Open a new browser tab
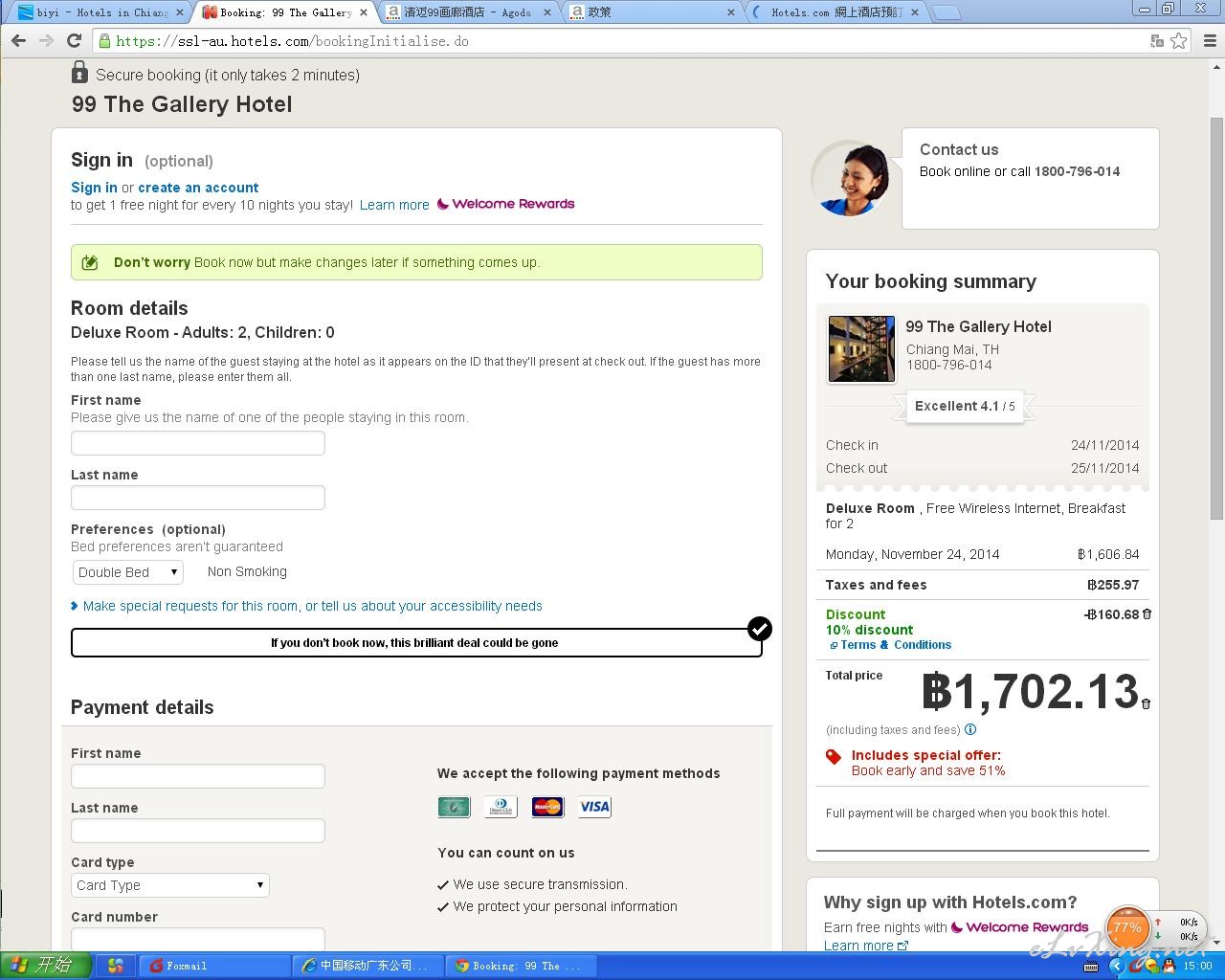Viewport: 1225px width, 980px height. [946, 12]
